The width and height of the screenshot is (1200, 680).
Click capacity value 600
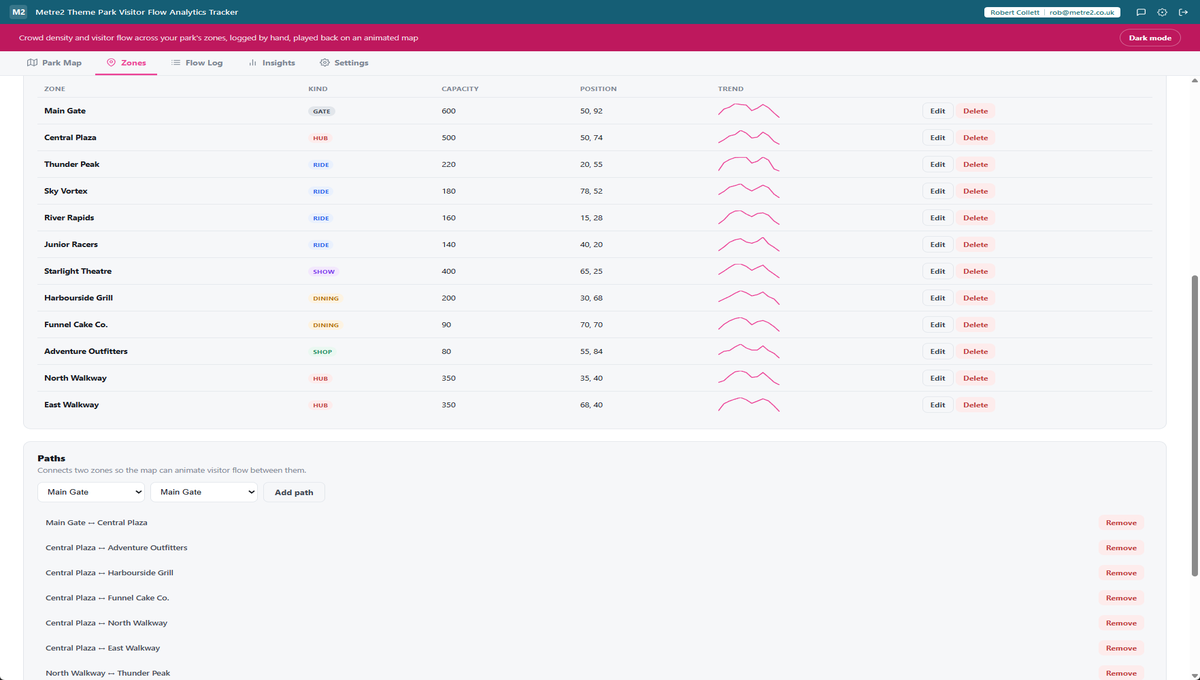(448, 111)
